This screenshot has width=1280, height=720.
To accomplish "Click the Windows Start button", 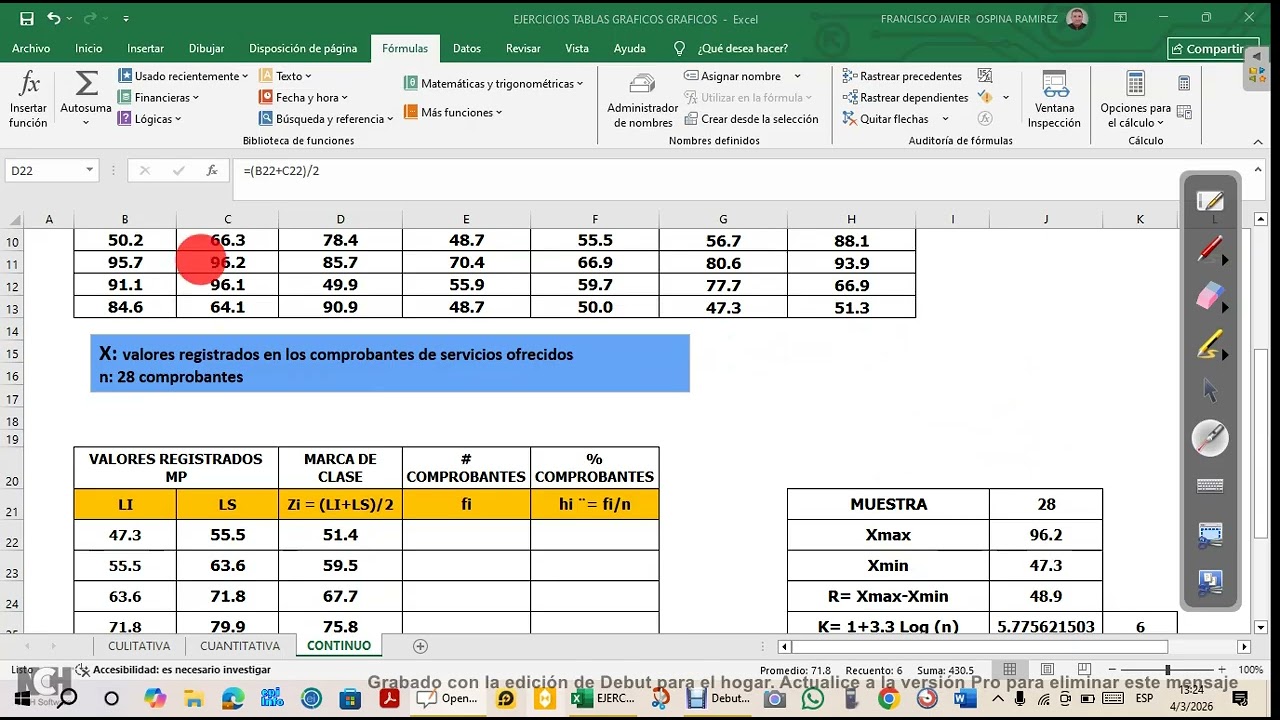I will pos(24,698).
